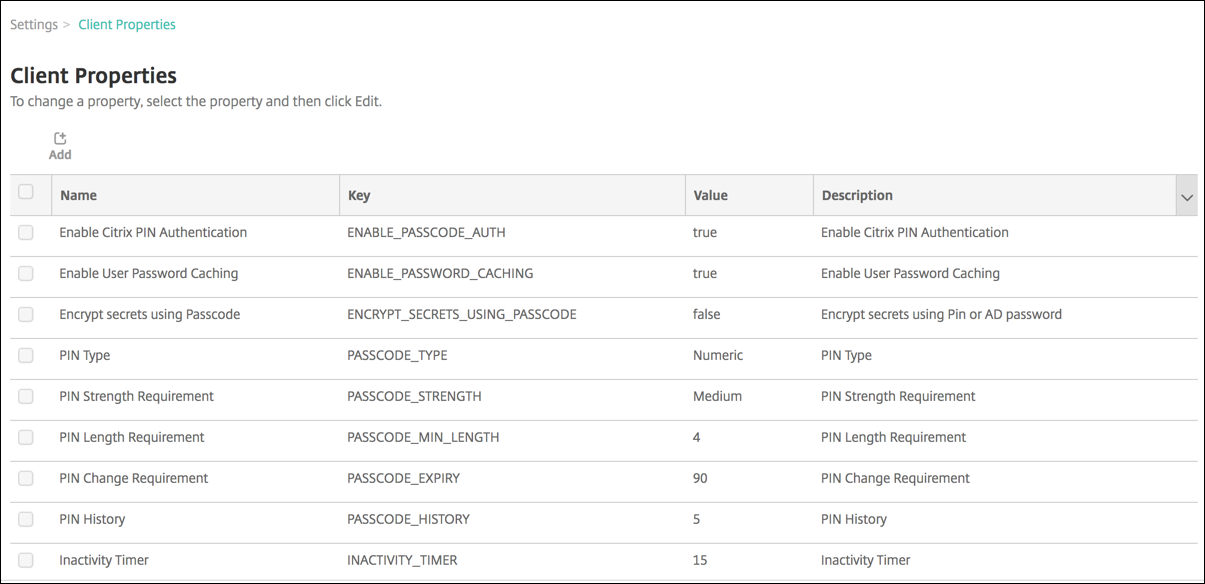Image resolution: width=1205 pixels, height=584 pixels.
Task: Sort table by Name column header
Action: point(78,196)
